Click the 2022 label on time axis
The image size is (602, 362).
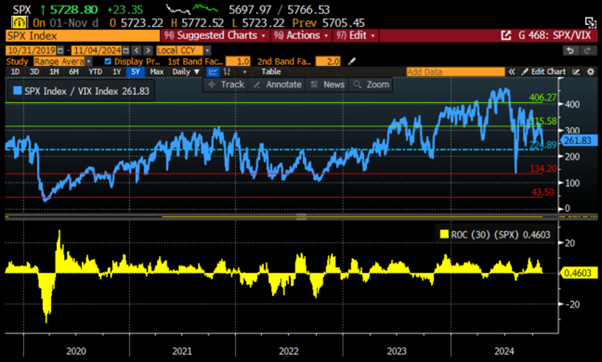288,351
